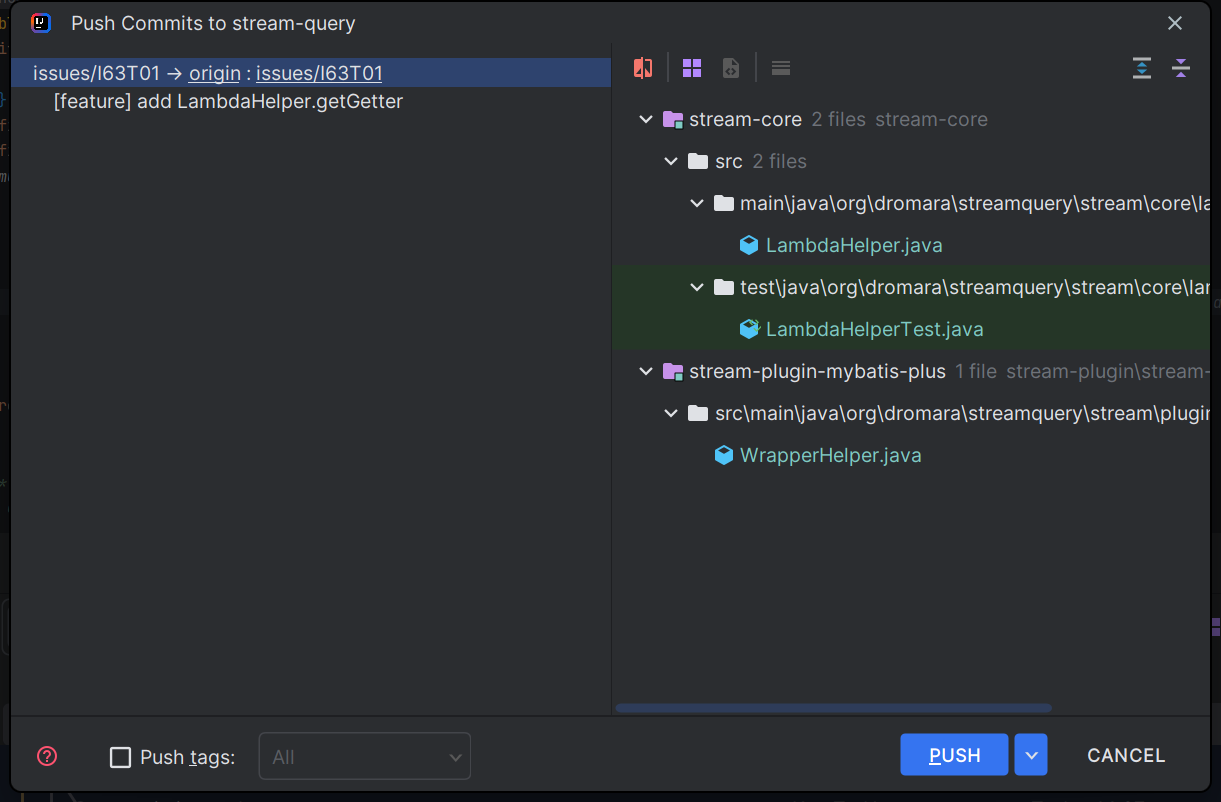
Task: Click the origin remote link
Action: [215, 73]
